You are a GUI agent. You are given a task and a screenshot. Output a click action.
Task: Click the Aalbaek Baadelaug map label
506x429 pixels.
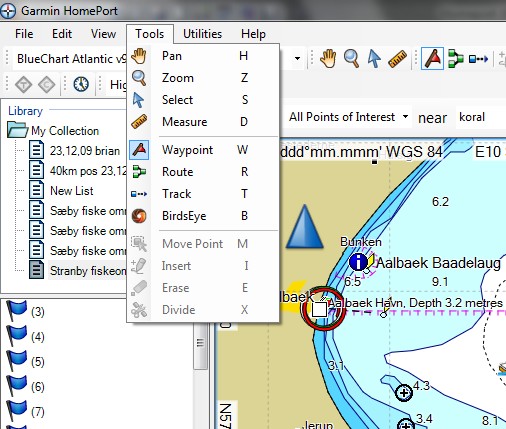pos(438,263)
